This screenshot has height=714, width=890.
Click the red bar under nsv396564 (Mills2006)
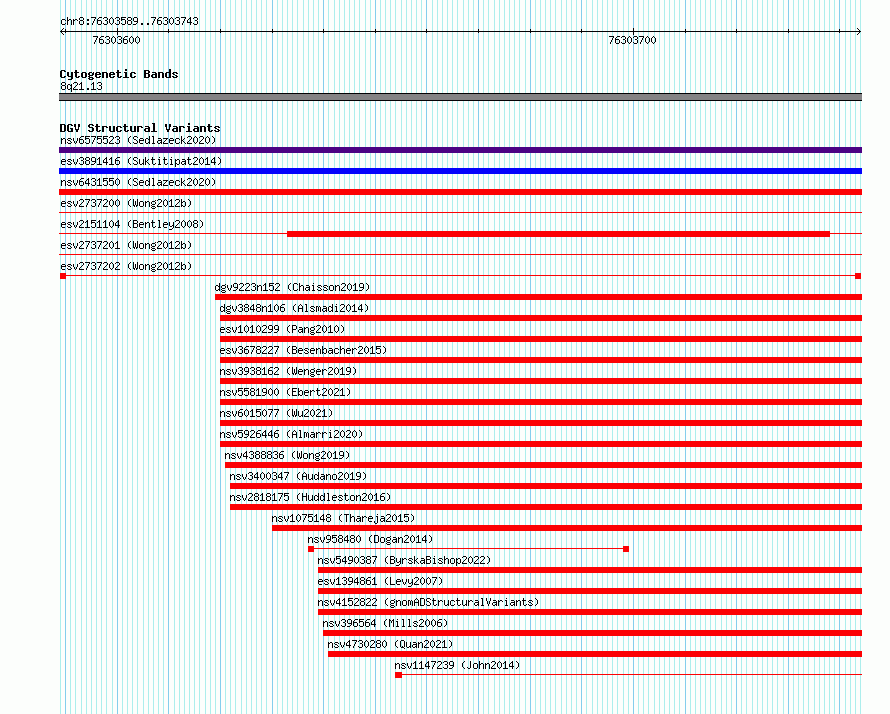point(593,633)
